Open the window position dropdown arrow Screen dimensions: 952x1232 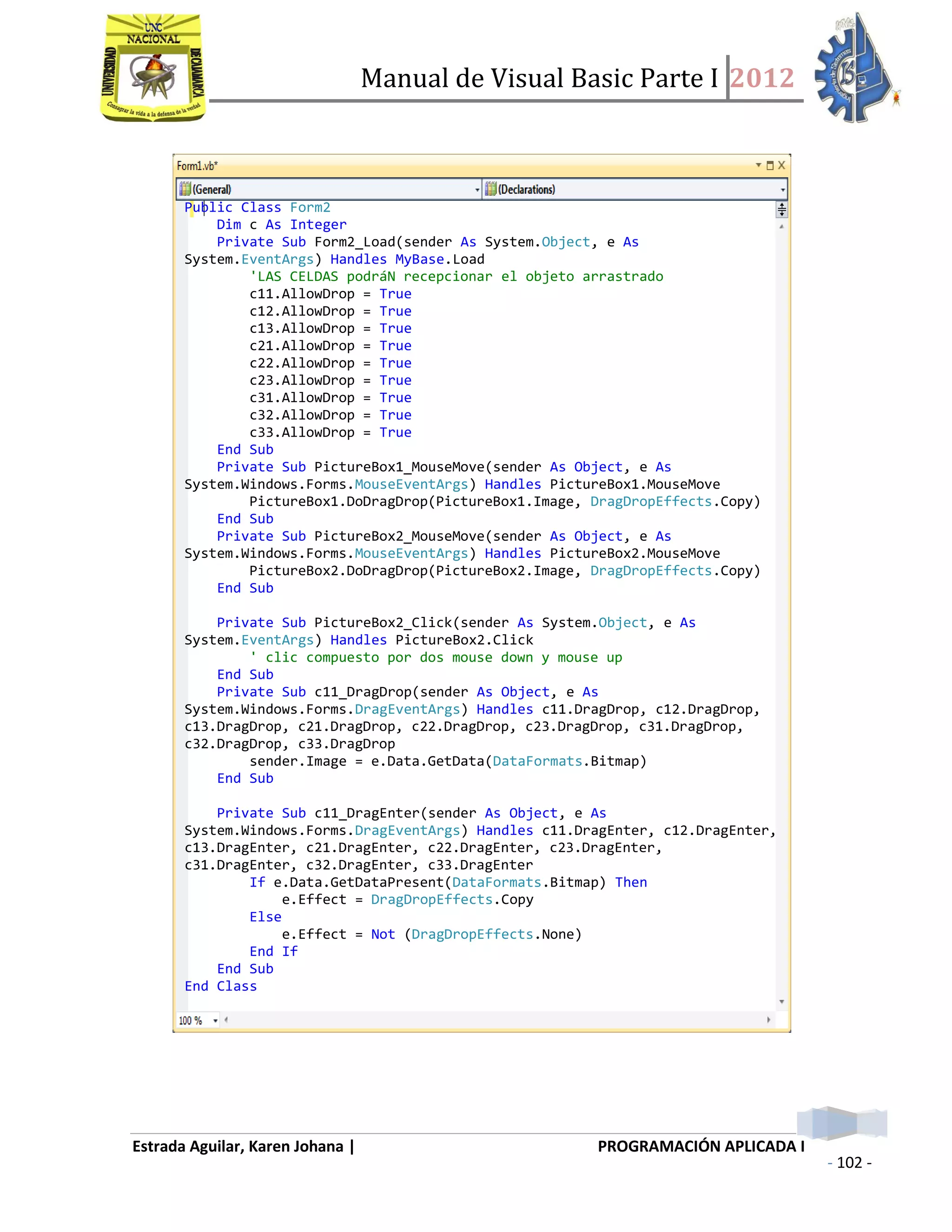759,166
